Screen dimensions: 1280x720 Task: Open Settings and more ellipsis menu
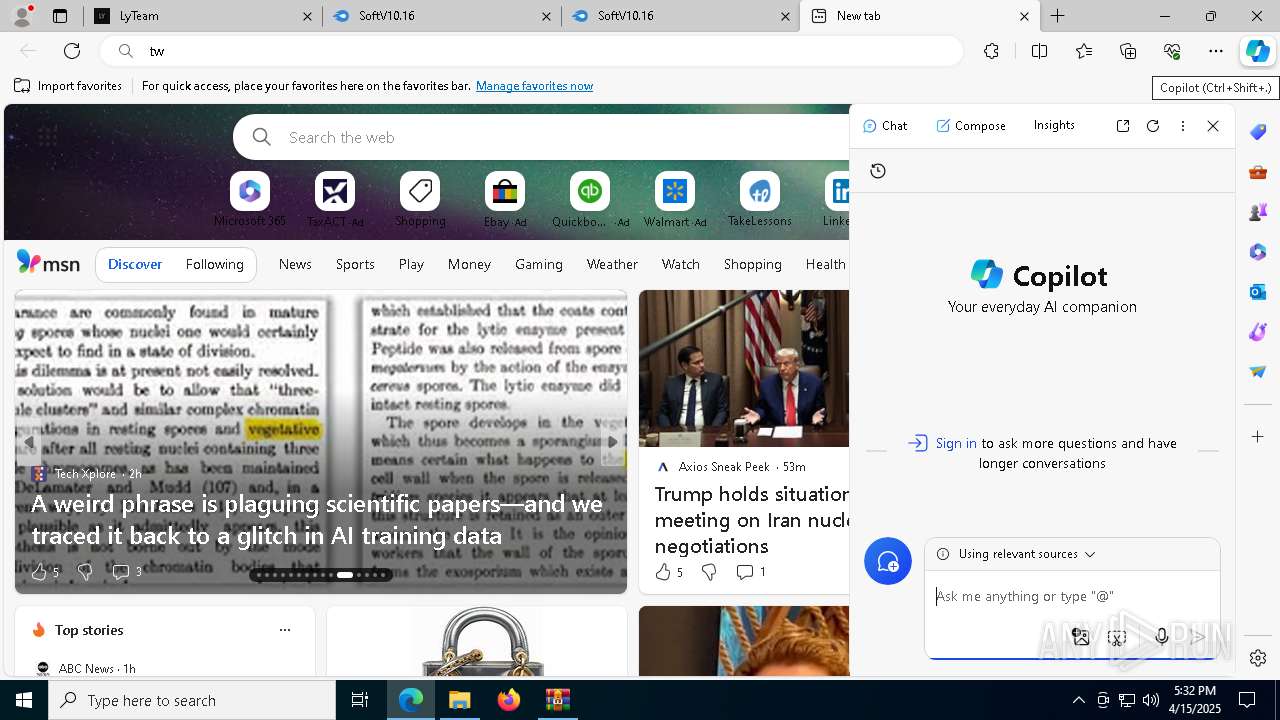click(1216, 51)
